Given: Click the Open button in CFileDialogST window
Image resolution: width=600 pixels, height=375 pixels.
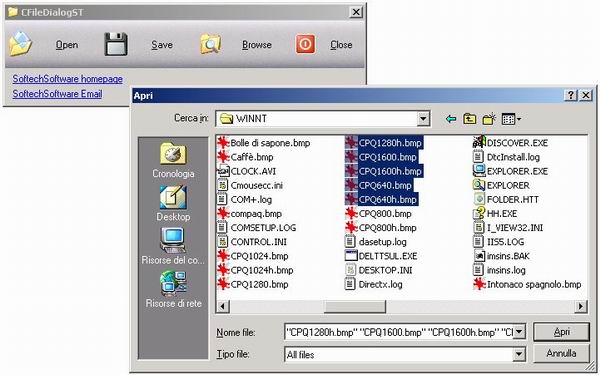Looking at the screenshot, I should (x=44, y=44).
